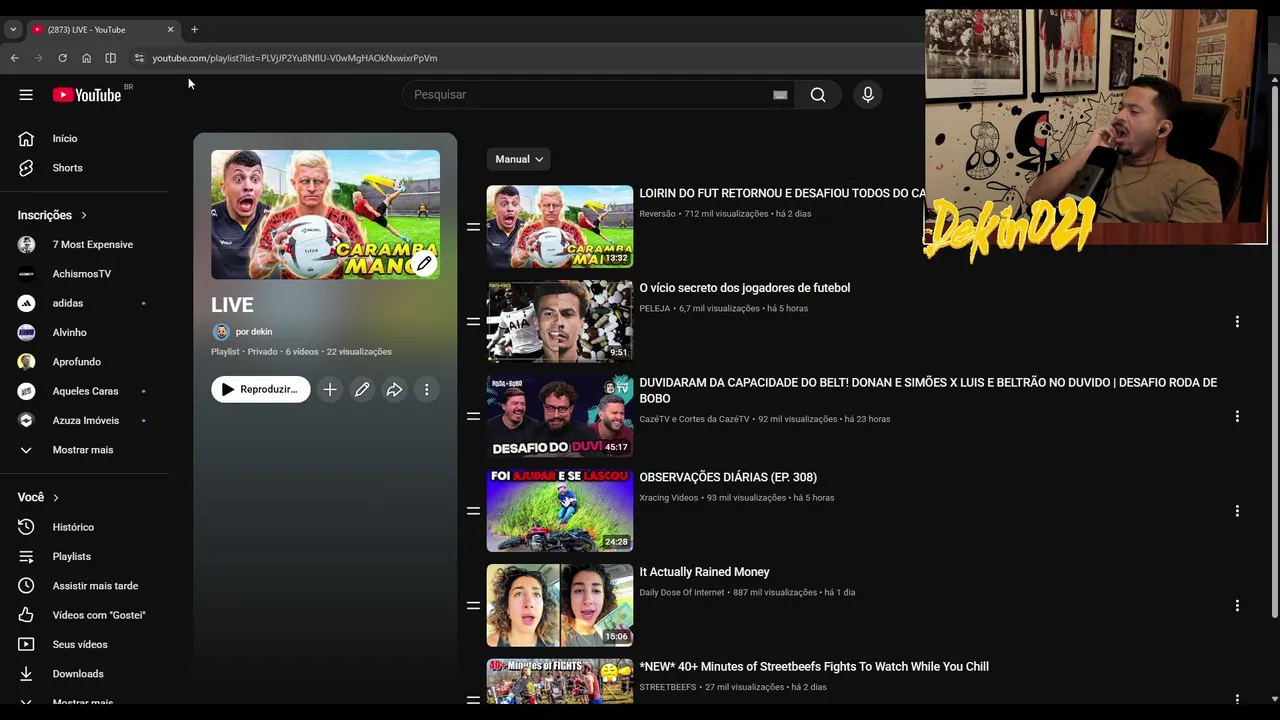
Task: Open the YouTube hamburger guide menu
Action: tap(26, 95)
